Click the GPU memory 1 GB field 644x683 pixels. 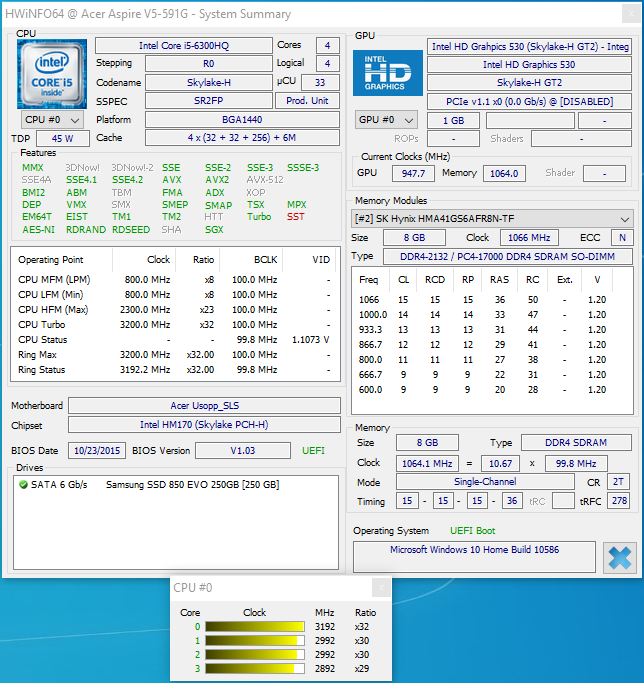[x=453, y=121]
